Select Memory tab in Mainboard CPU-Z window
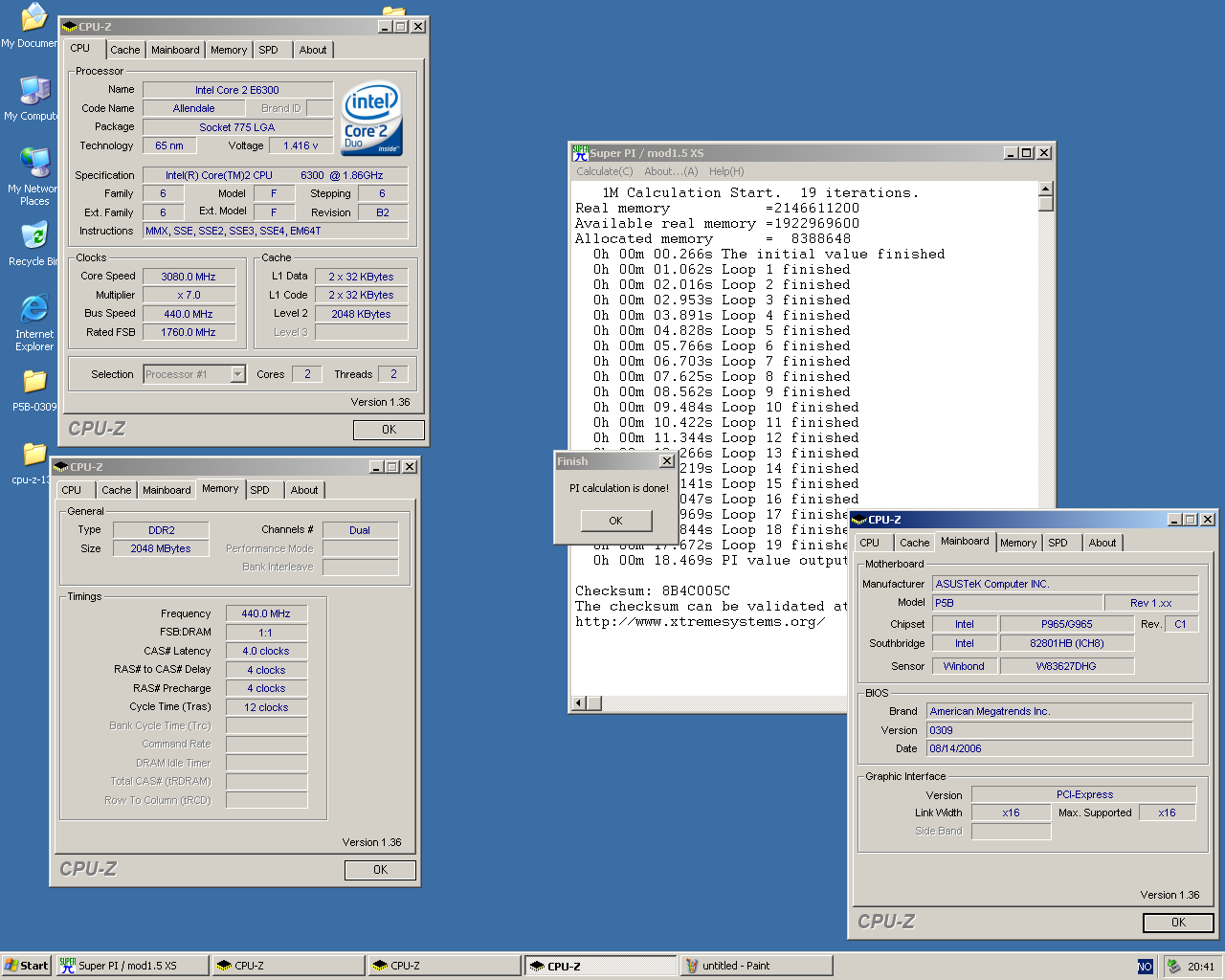 tap(1018, 543)
